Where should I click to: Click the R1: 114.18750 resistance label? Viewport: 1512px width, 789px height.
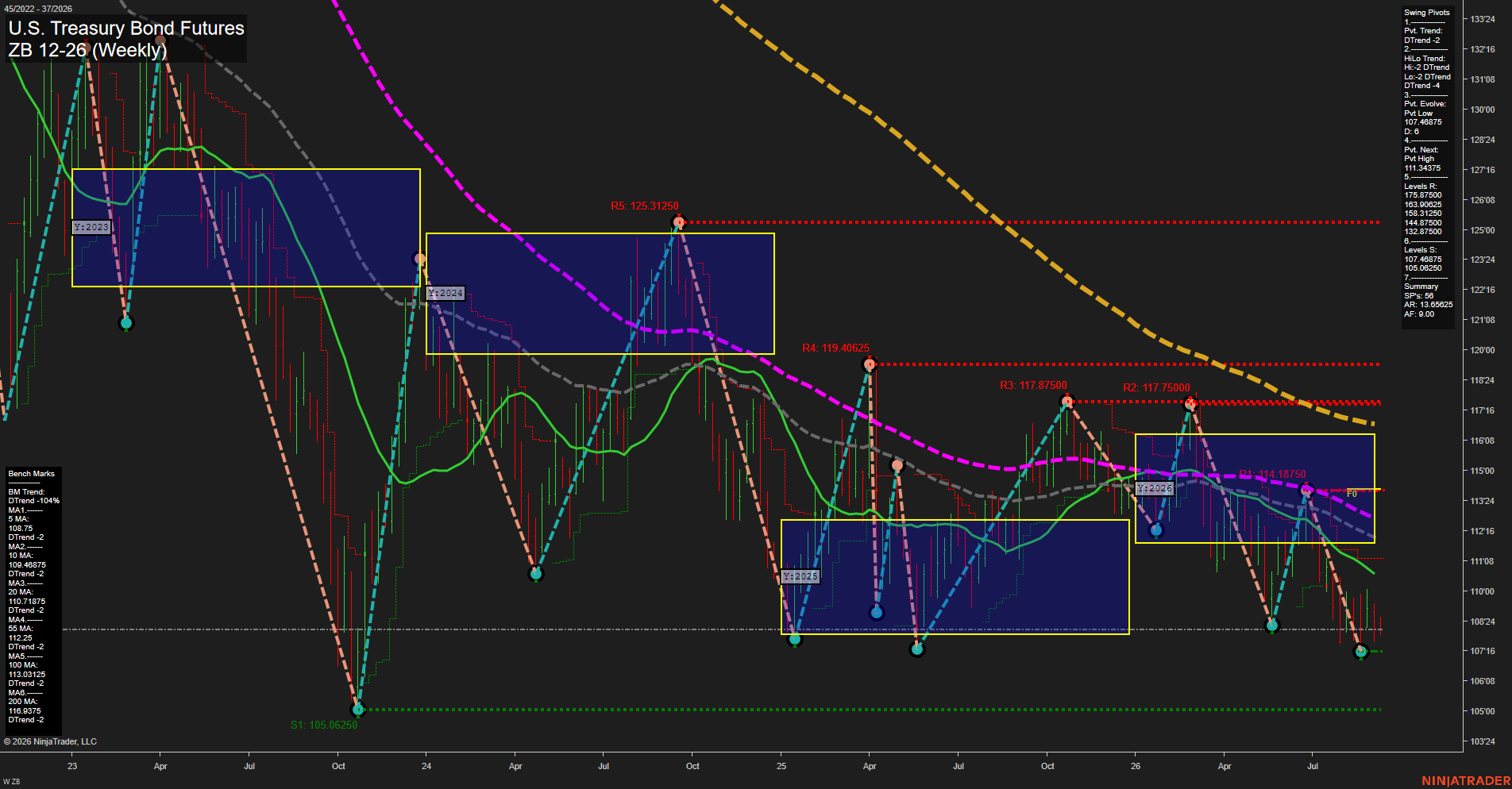point(1272,474)
